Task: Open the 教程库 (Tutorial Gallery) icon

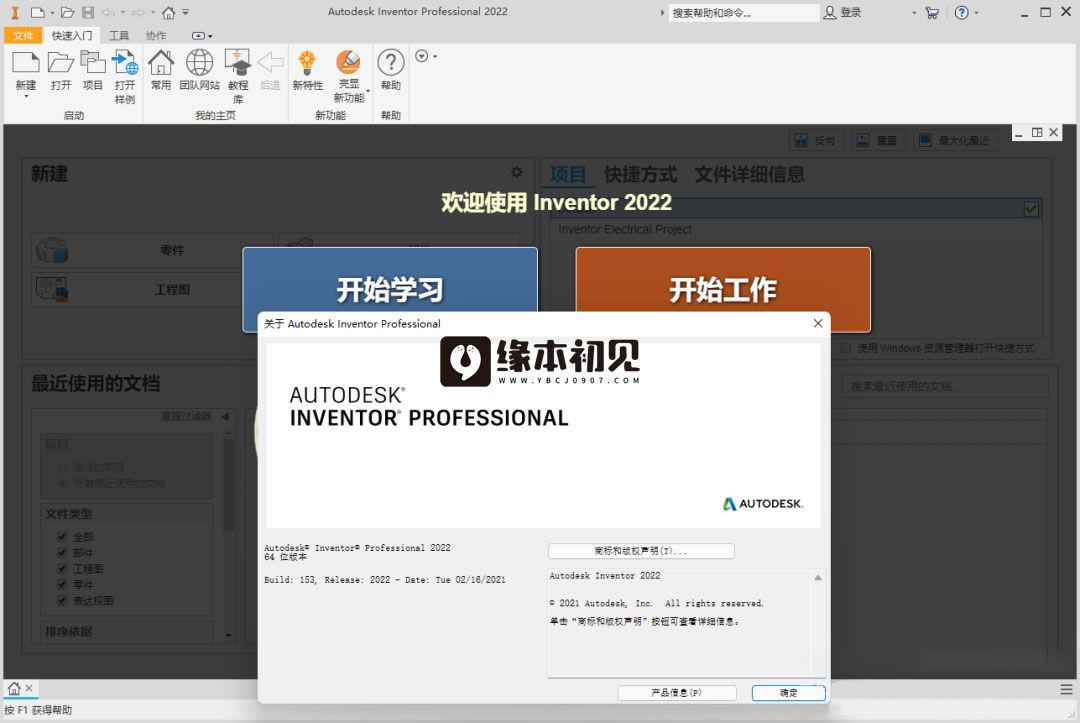Action: click(x=238, y=63)
